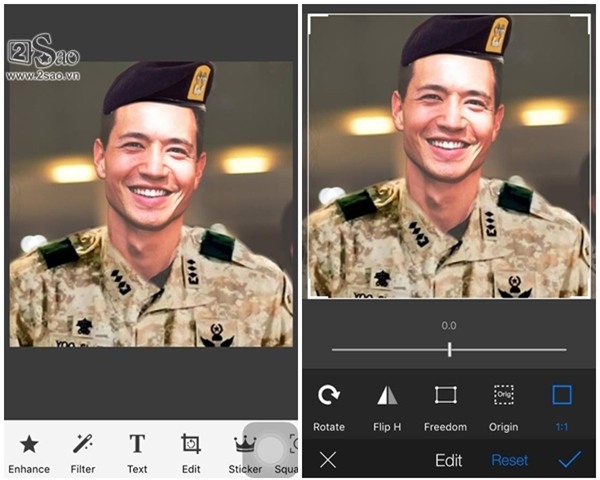Tap the Rotate icon
The image size is (600, 480).
pos(328,396)
